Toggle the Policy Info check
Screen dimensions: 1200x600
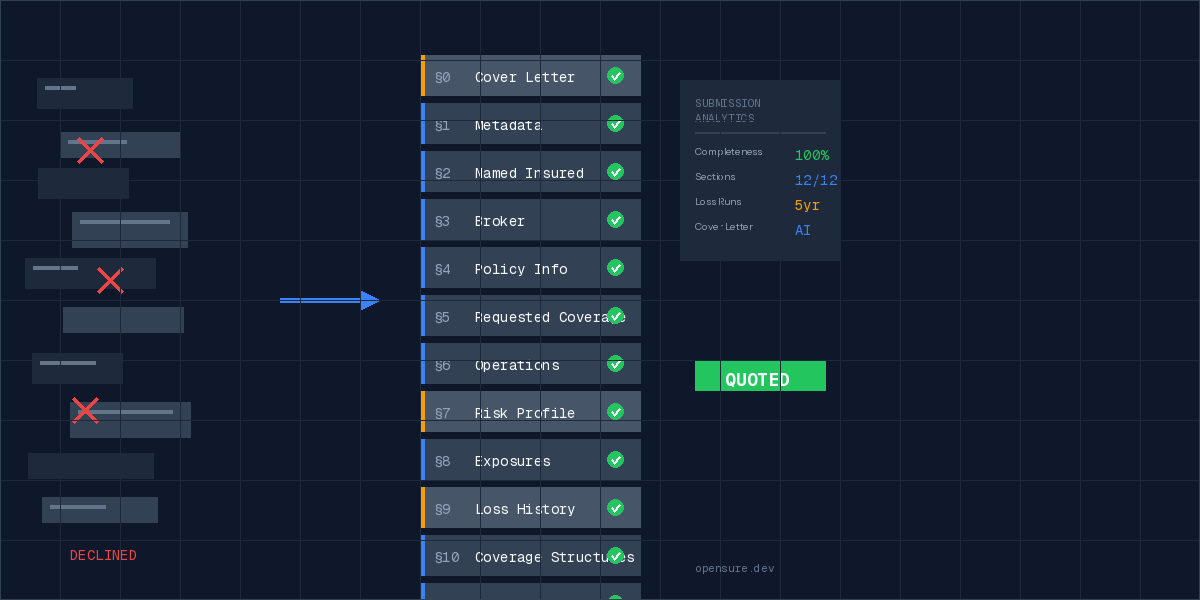(615, 268)
